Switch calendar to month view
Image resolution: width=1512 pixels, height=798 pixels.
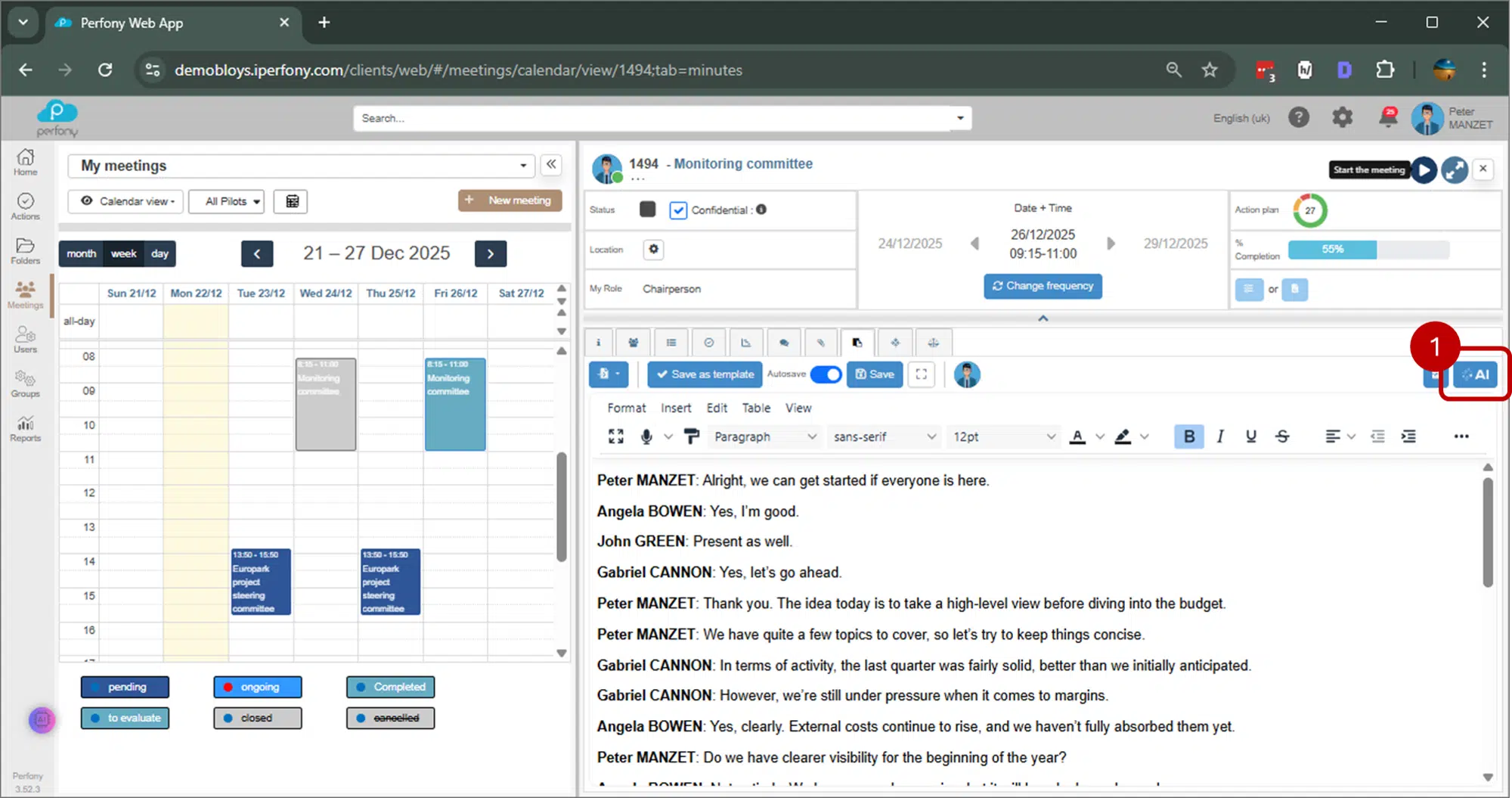(81, 253)
